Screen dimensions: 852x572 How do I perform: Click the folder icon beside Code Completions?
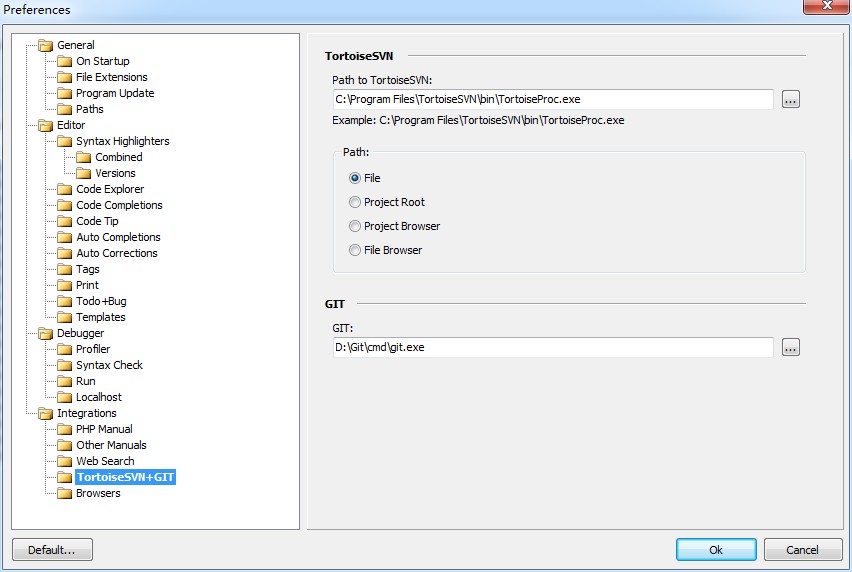click(65, 205)
